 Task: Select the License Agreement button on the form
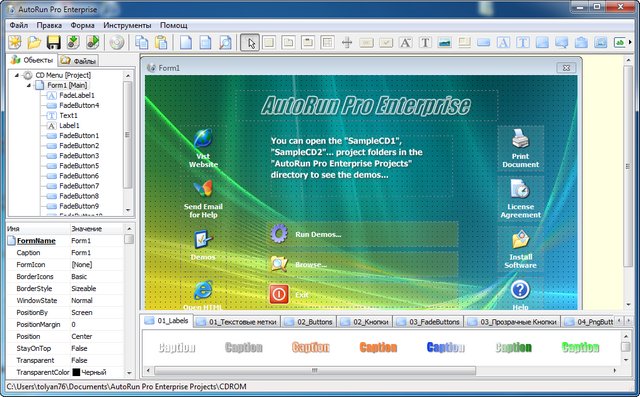point(520,199)
